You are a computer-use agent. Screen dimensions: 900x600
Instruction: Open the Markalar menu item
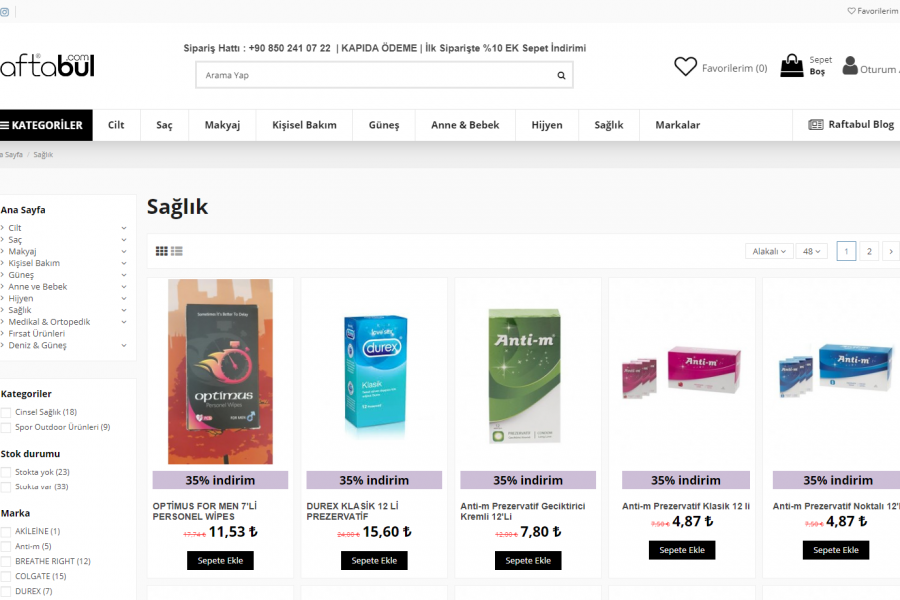coord(677,125)
